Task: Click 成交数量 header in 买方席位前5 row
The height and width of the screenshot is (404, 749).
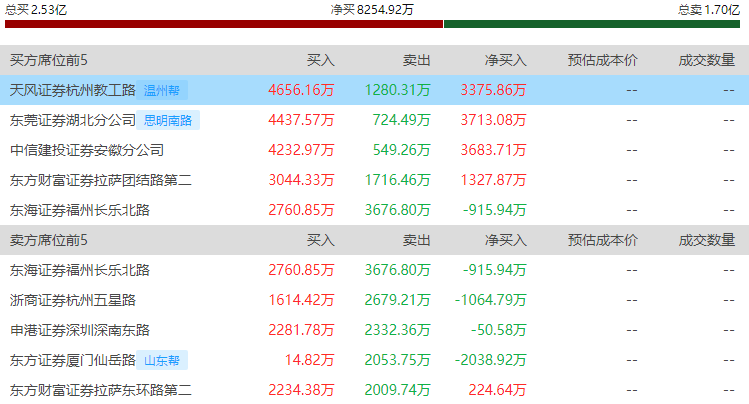Action: point(706,60)
